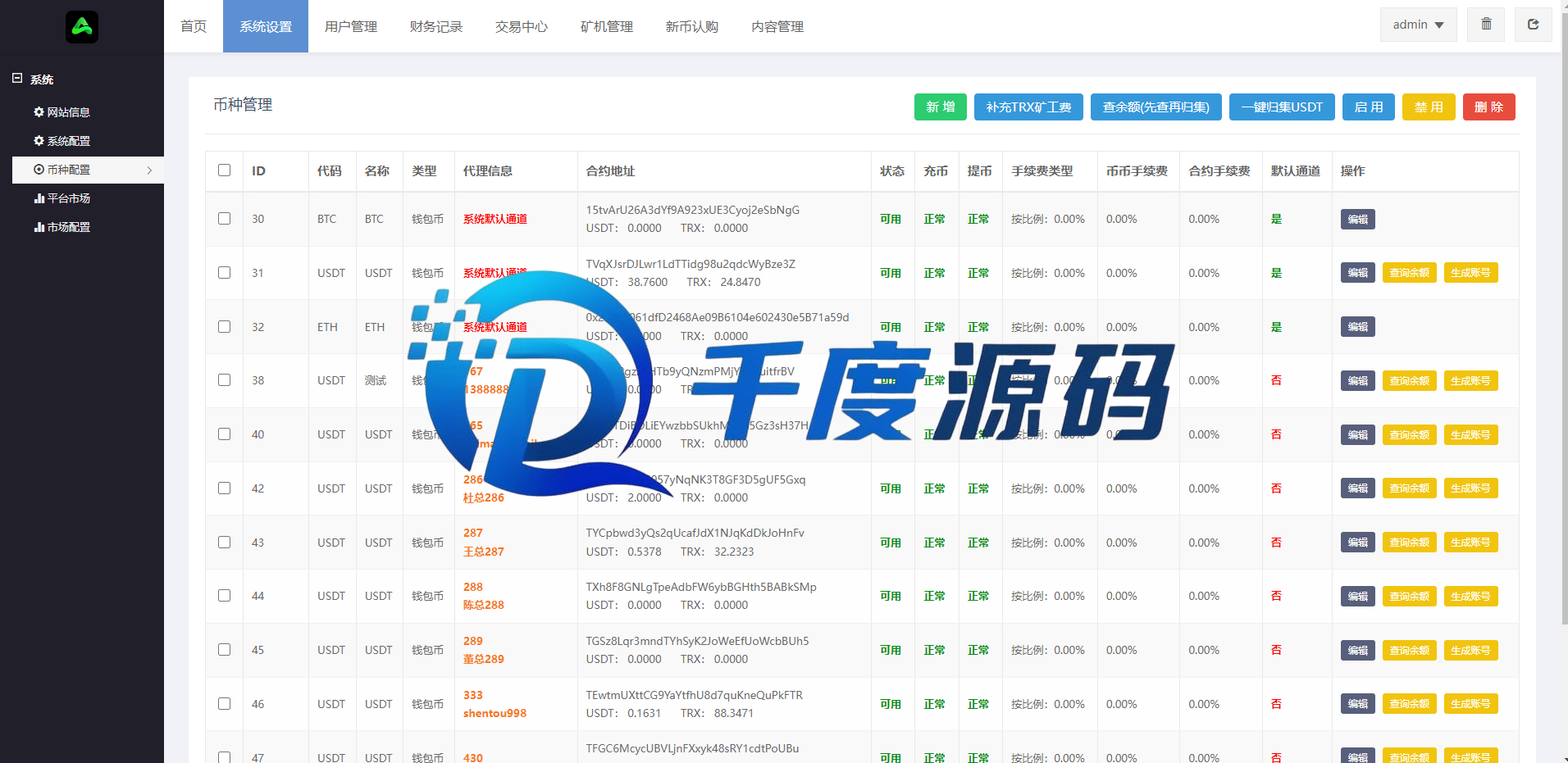Select 币种配置 in sidebar
Image resolution: width=1568 pixels, height=763 pixels.
coord(88,170)
